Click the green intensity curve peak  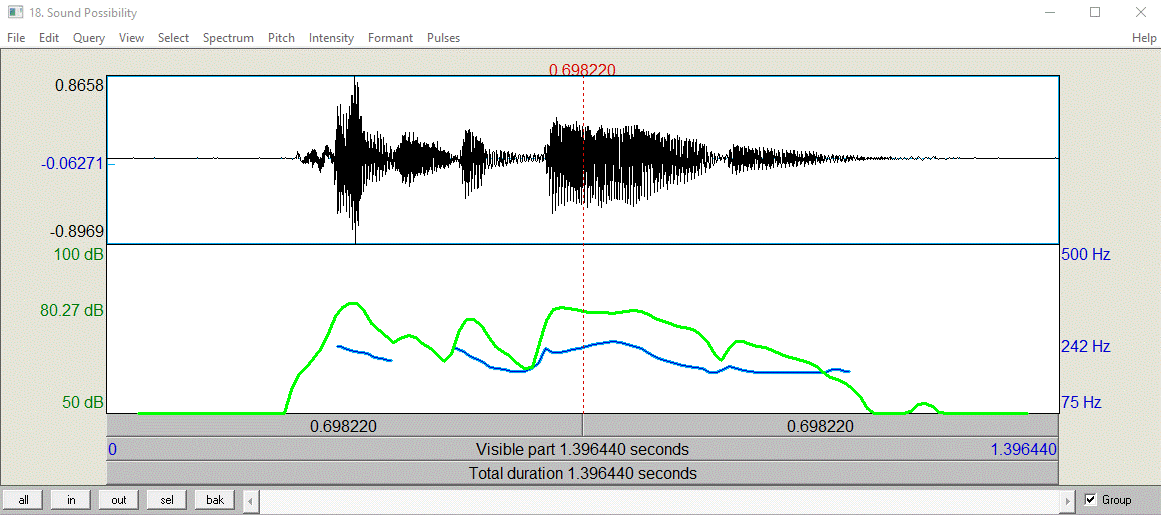click(353, 303)
